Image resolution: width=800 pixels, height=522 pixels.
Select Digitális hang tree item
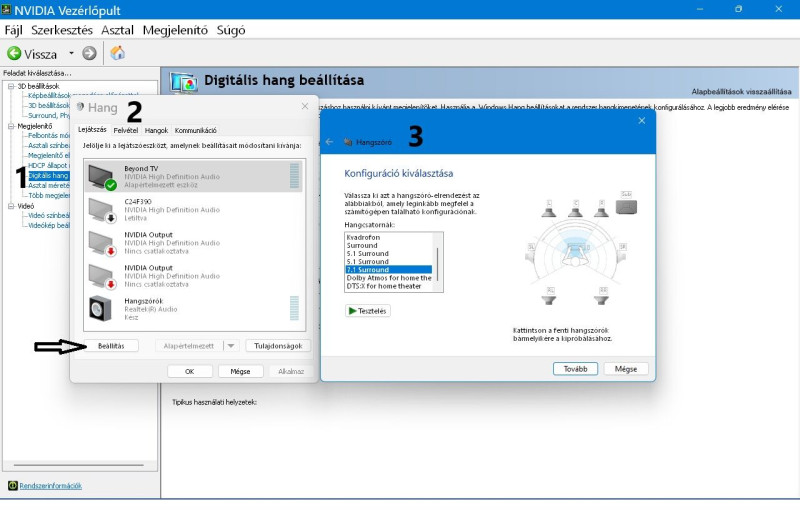pyautogui.click(x=48, y=176)
